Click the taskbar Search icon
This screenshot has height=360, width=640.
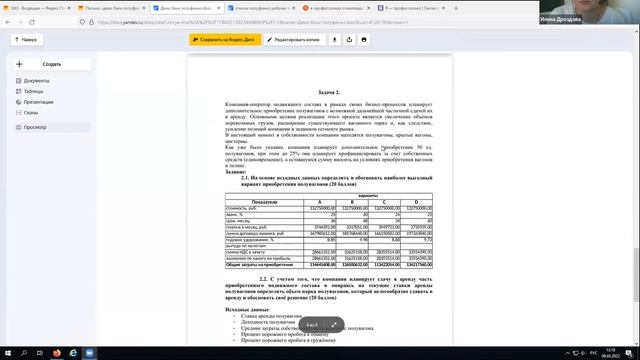click(x=24, y=353)
